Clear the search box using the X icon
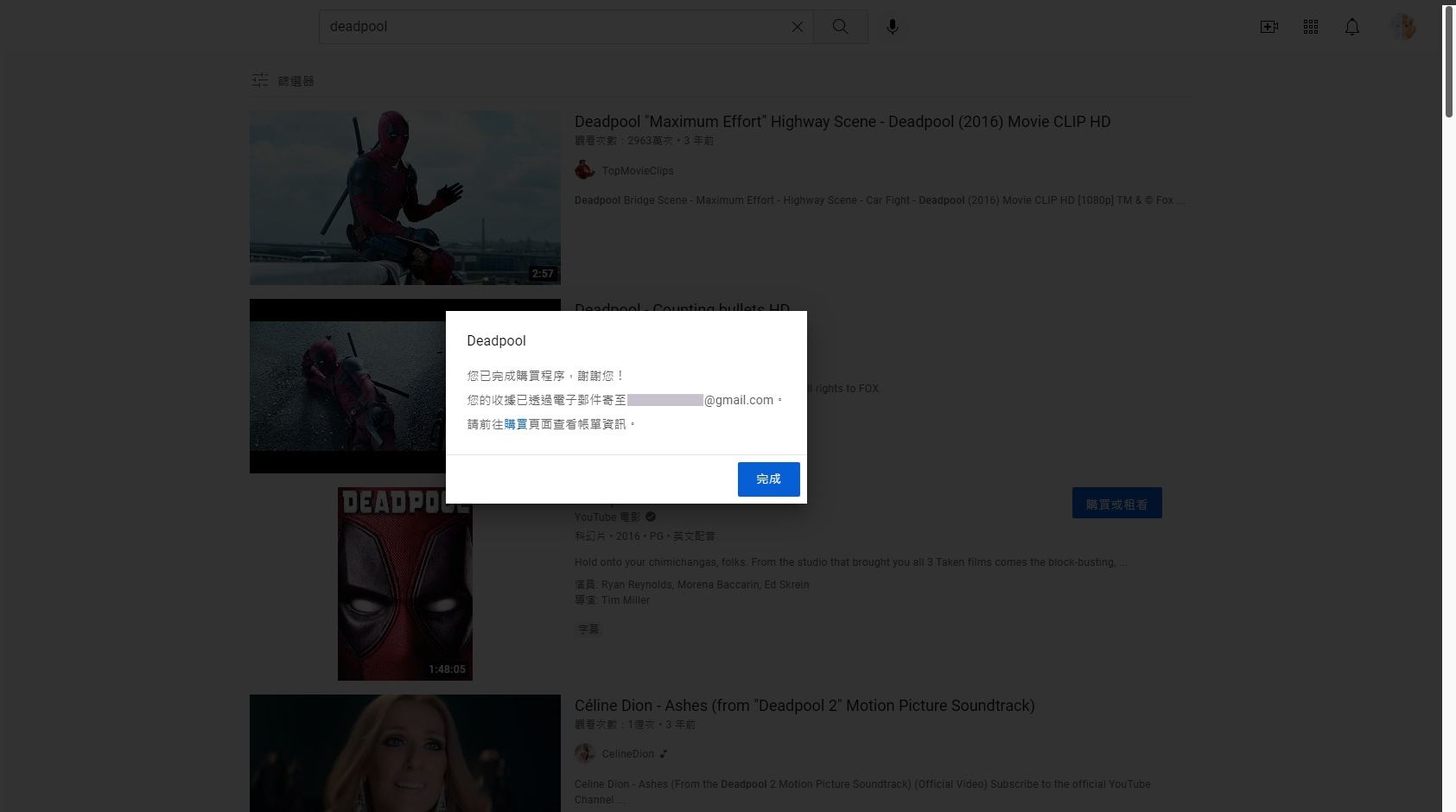This screenshot has width=1456, height=812. coord(796,26)
